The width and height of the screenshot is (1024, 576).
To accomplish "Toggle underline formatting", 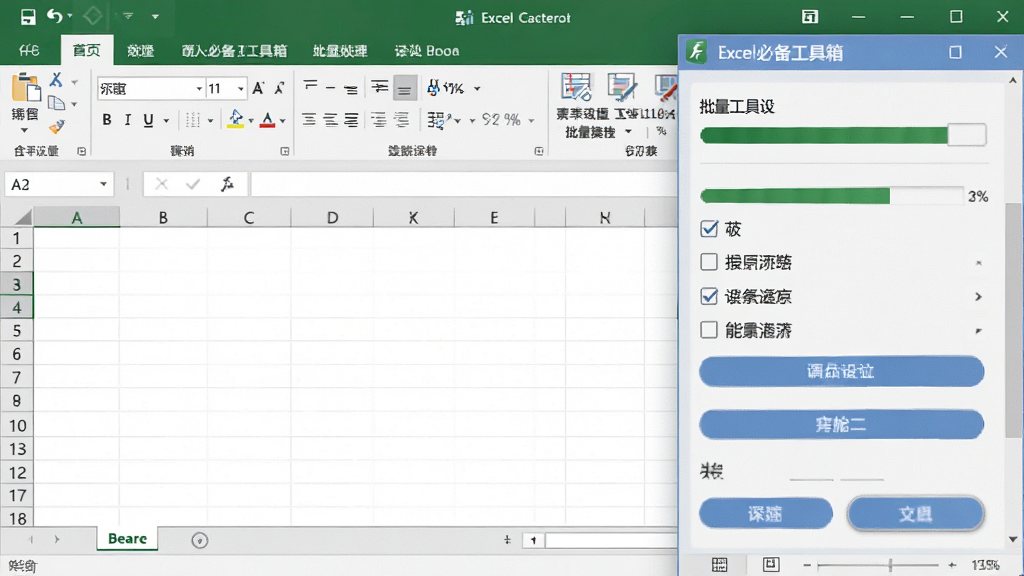I will coord(148,120).
